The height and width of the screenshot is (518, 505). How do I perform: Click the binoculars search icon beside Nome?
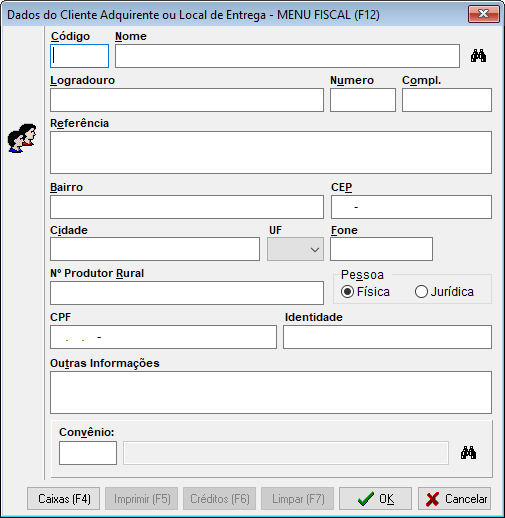(x=478, y=56)
